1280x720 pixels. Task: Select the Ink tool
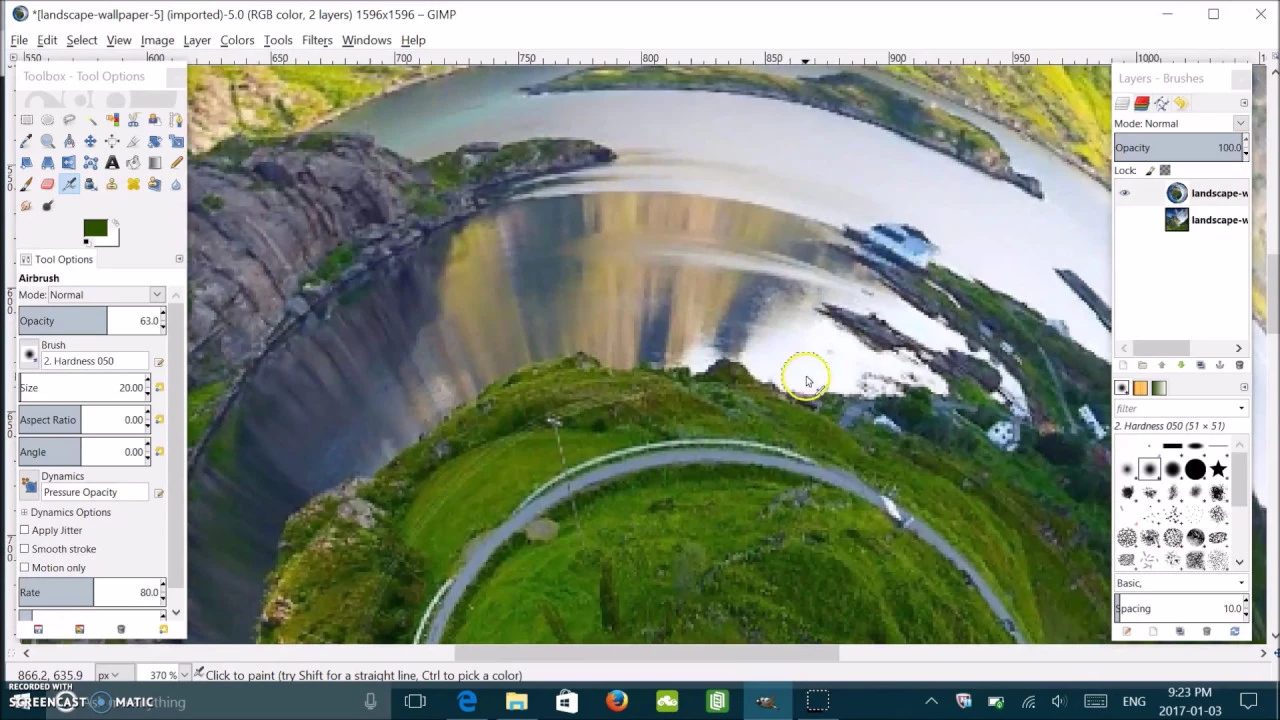pyautogui.click(x=91, y=184)
